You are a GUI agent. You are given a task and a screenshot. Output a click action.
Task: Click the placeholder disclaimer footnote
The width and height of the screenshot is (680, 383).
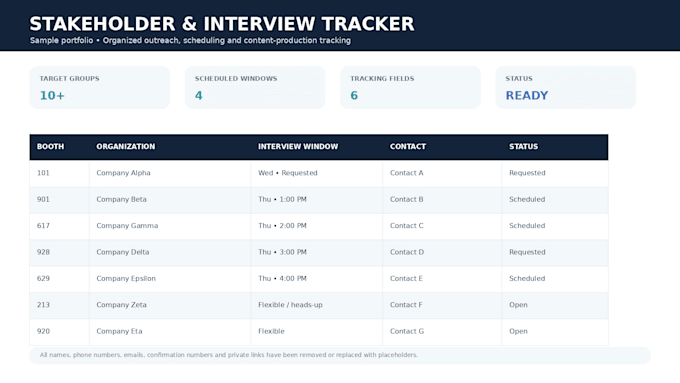[229, 355]
